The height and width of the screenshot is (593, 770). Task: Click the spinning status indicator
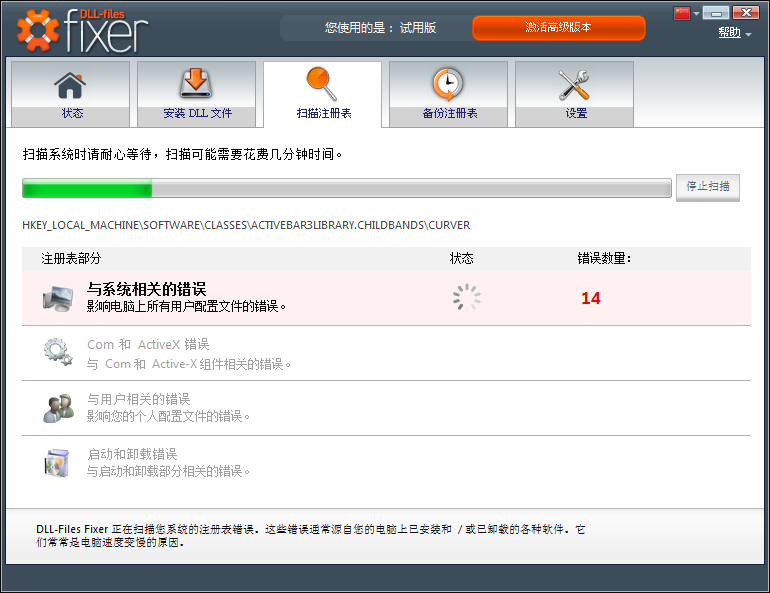coord(467,297)
